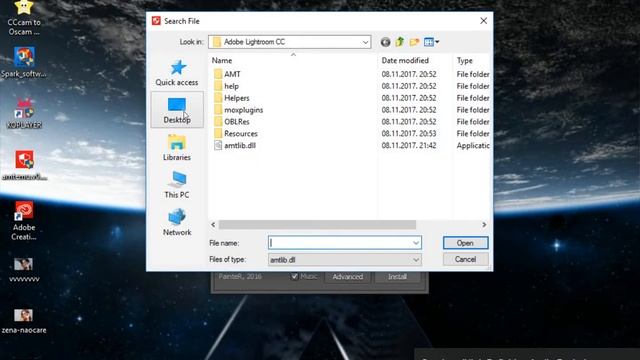Screen dimensions: 640x360
Task: Click the Open button
Action: [465, 243]
